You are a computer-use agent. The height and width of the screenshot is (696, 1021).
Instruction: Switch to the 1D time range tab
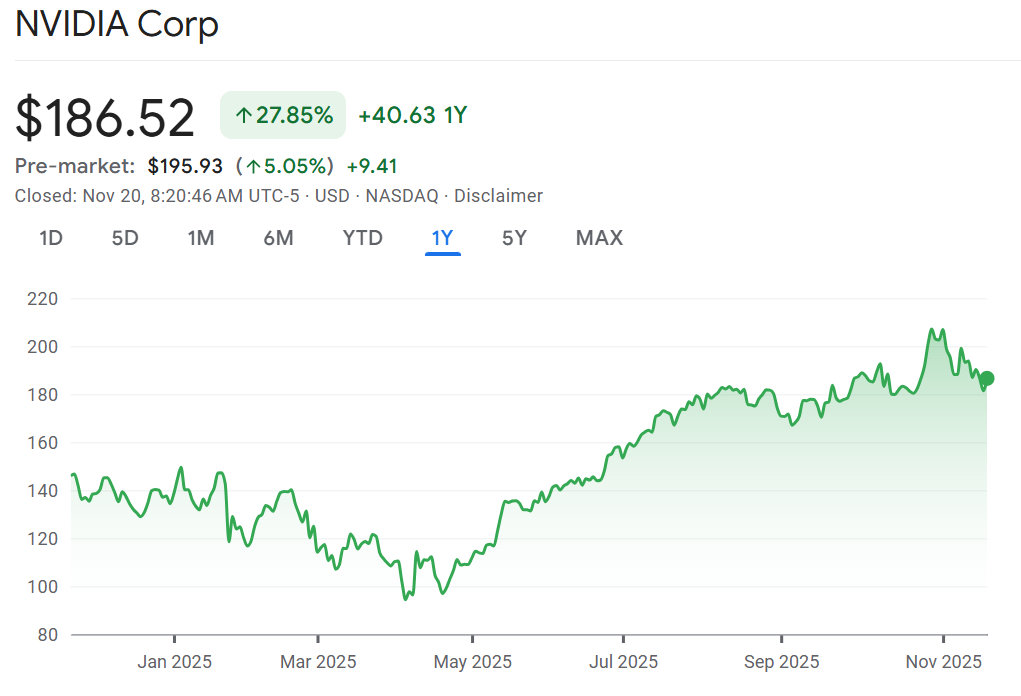coord(51,238)
